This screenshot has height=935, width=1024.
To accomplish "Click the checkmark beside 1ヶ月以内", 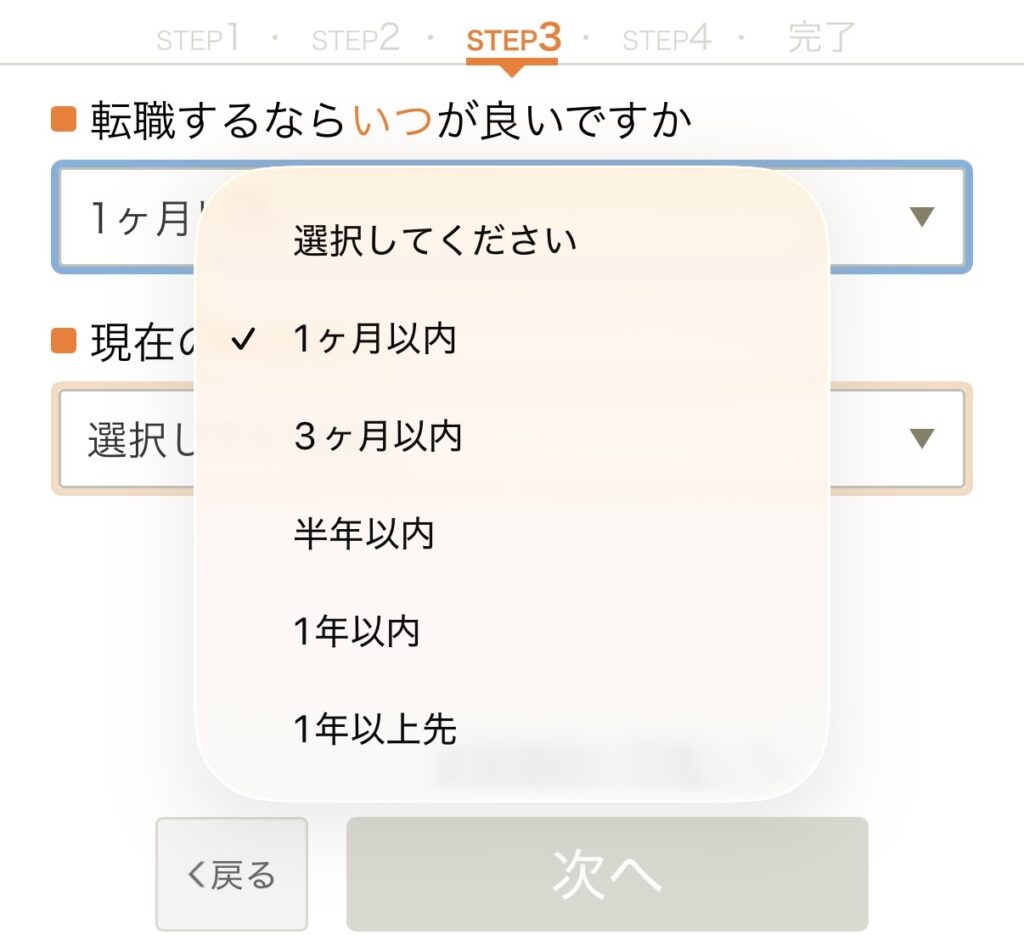I will click(x=243, y=340).
